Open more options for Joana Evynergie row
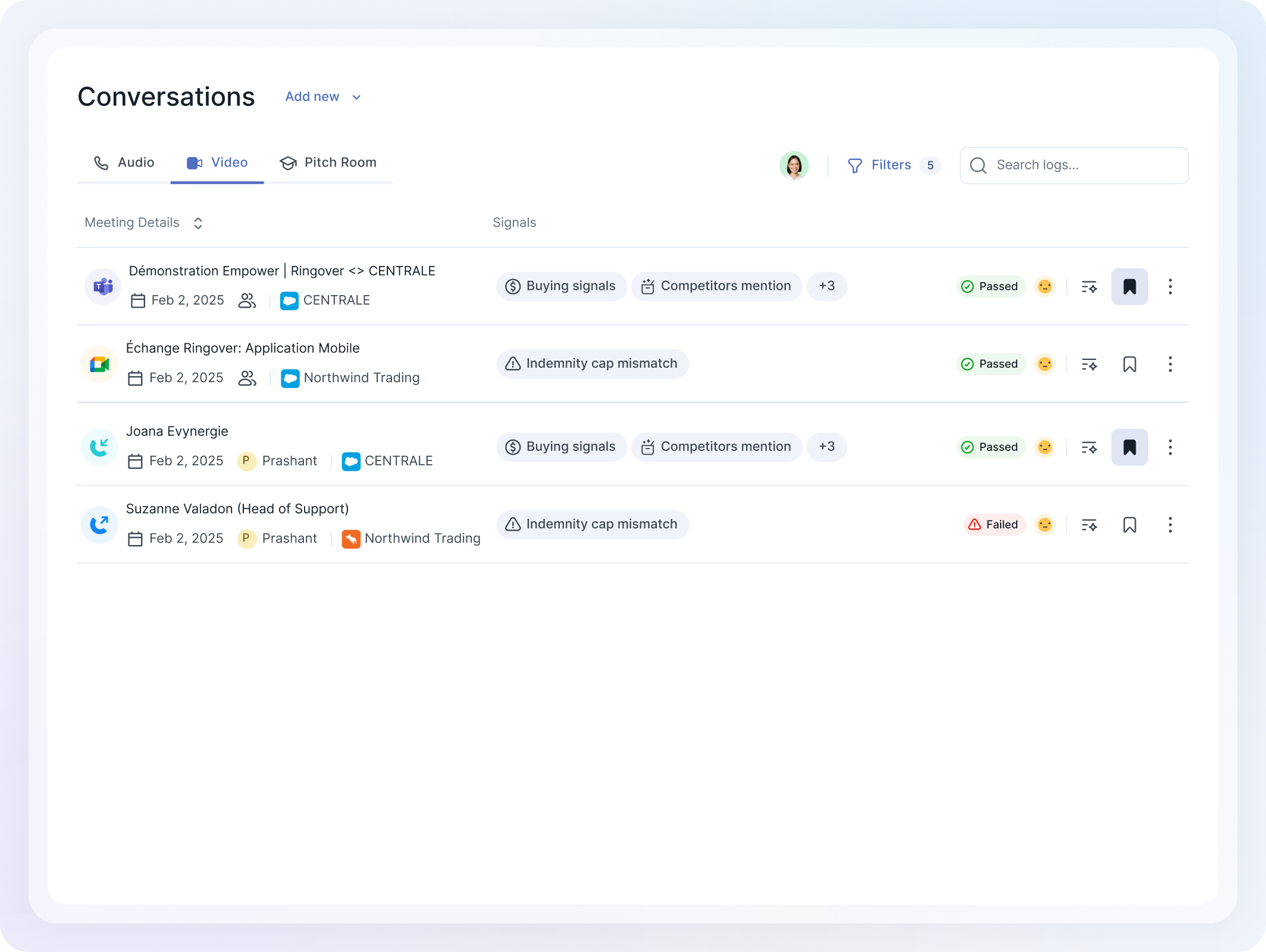Viewport: 1266px width, 952px height. [x=1170, y=447]
